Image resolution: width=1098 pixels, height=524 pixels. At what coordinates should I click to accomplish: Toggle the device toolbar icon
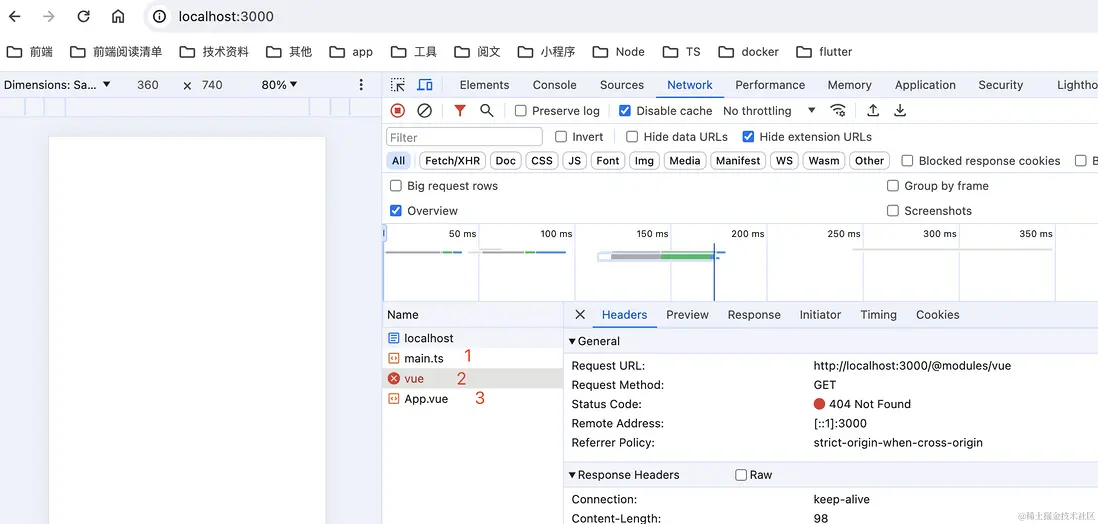pyautogui.click(x=425, y=85)
